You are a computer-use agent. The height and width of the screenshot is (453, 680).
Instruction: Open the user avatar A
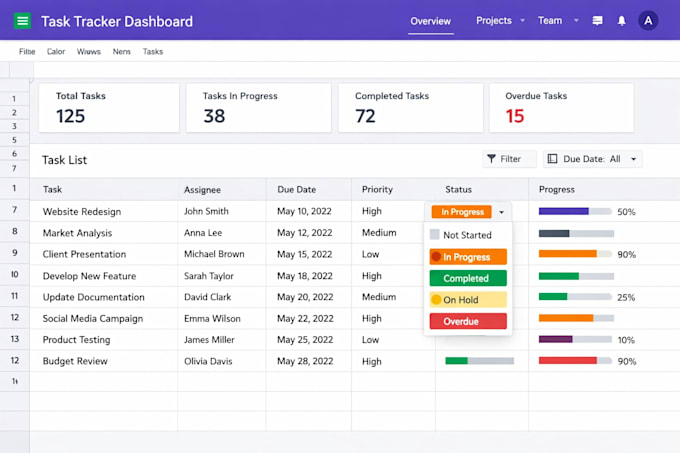(x=648, y=21)
